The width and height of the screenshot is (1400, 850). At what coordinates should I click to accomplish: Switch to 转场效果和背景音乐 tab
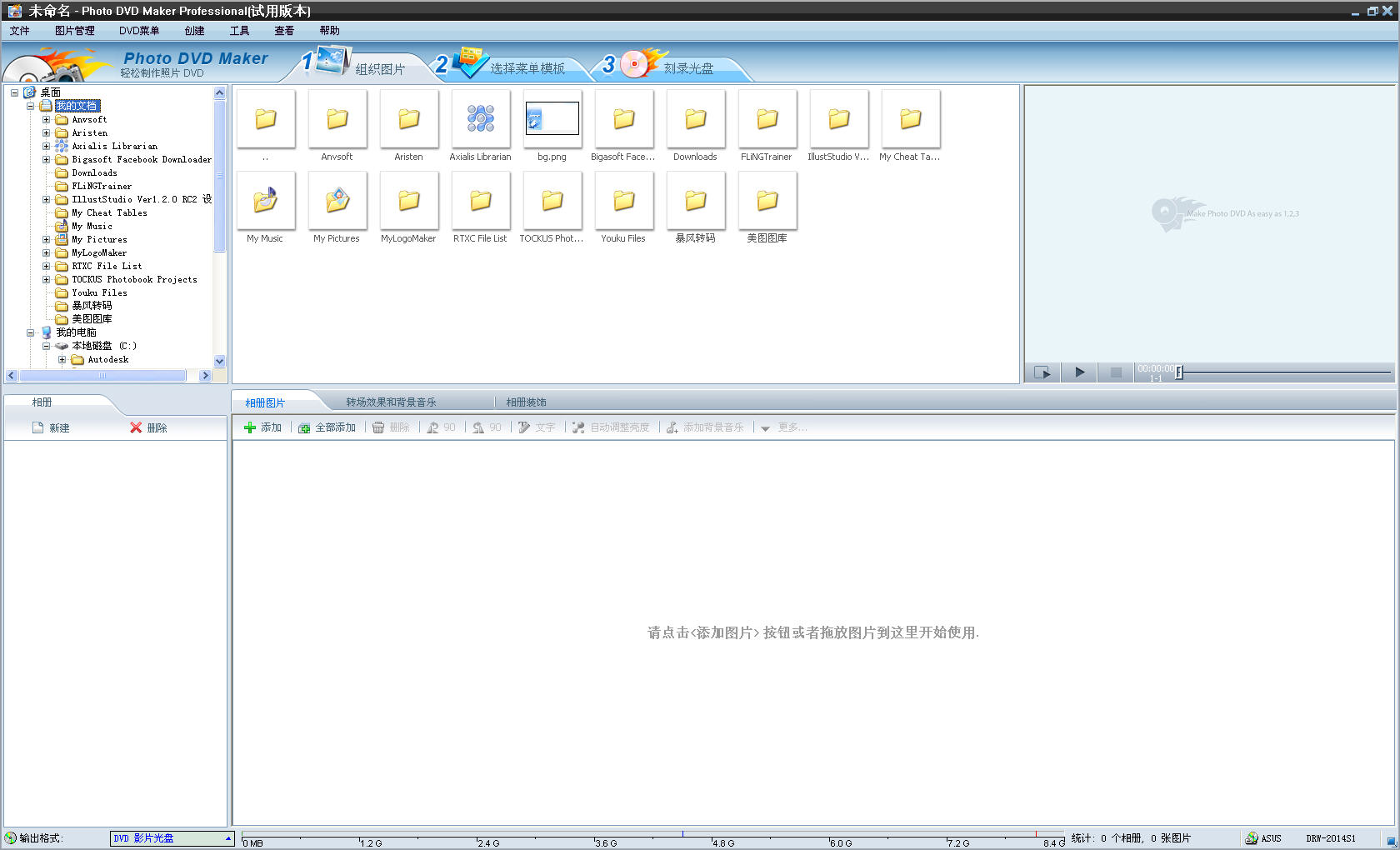click(x=392, y=402)
